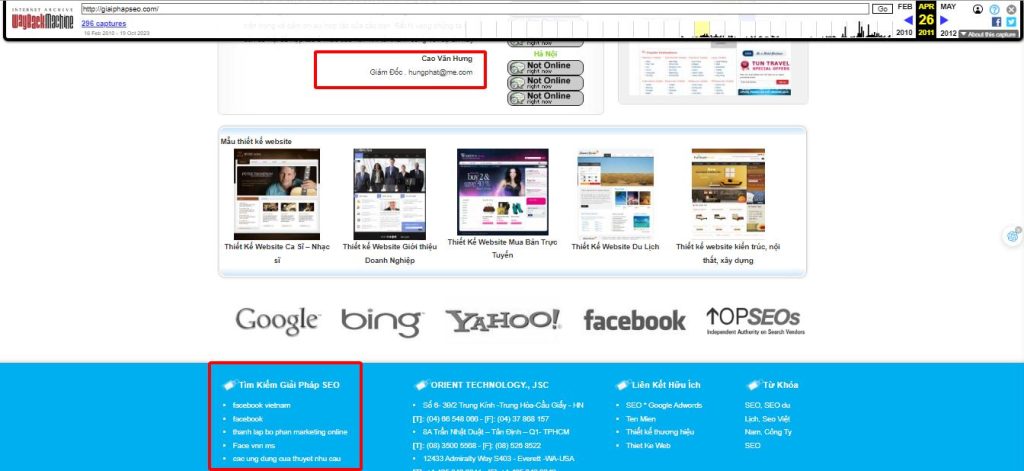Click the Mẫu thiết kế website heading
1024x471 pixels.
point(256,141)
